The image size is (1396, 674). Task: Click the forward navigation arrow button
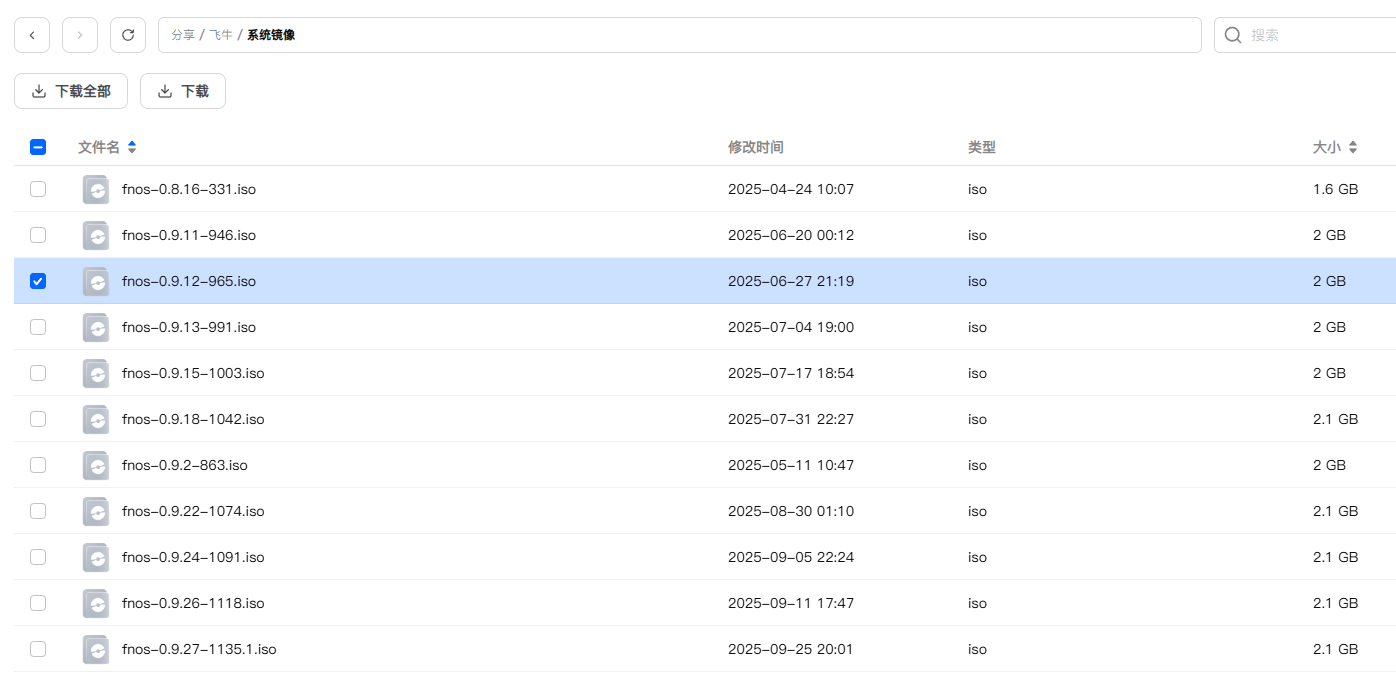(80, 35)
